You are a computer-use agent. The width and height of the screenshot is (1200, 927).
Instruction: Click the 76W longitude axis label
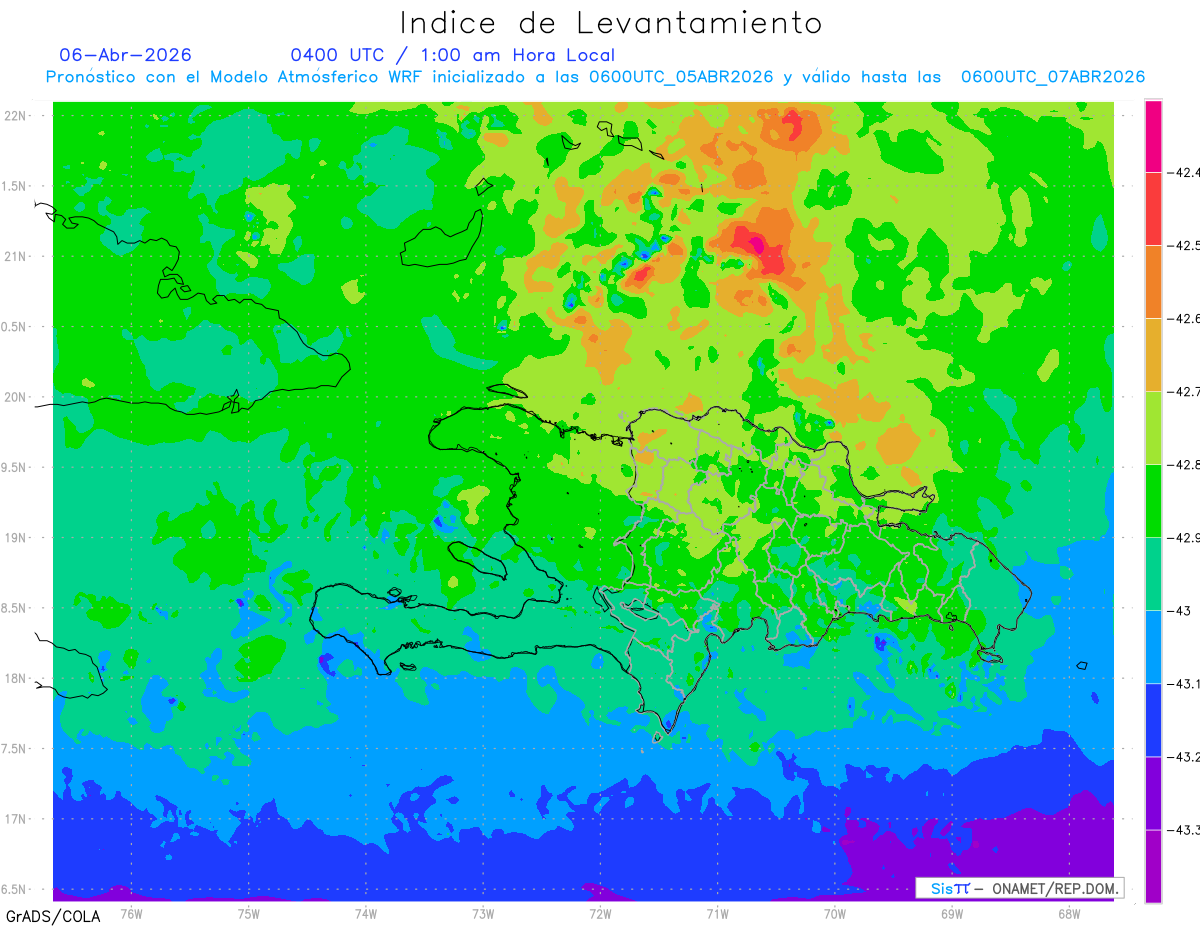(131, 912)
